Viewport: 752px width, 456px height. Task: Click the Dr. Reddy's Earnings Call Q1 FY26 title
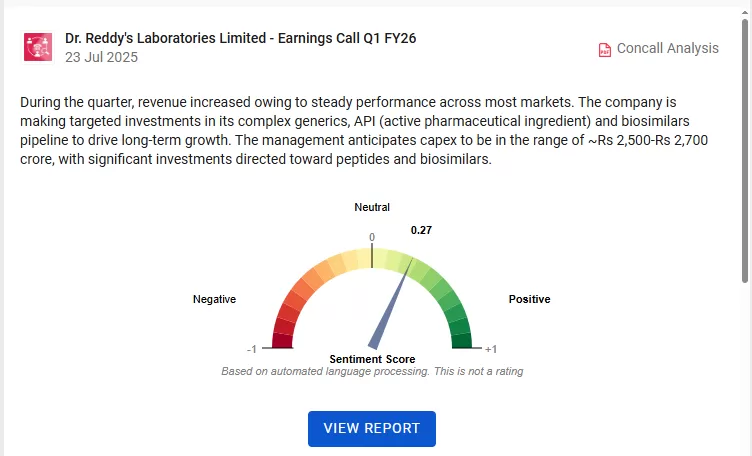coord(240,38)
